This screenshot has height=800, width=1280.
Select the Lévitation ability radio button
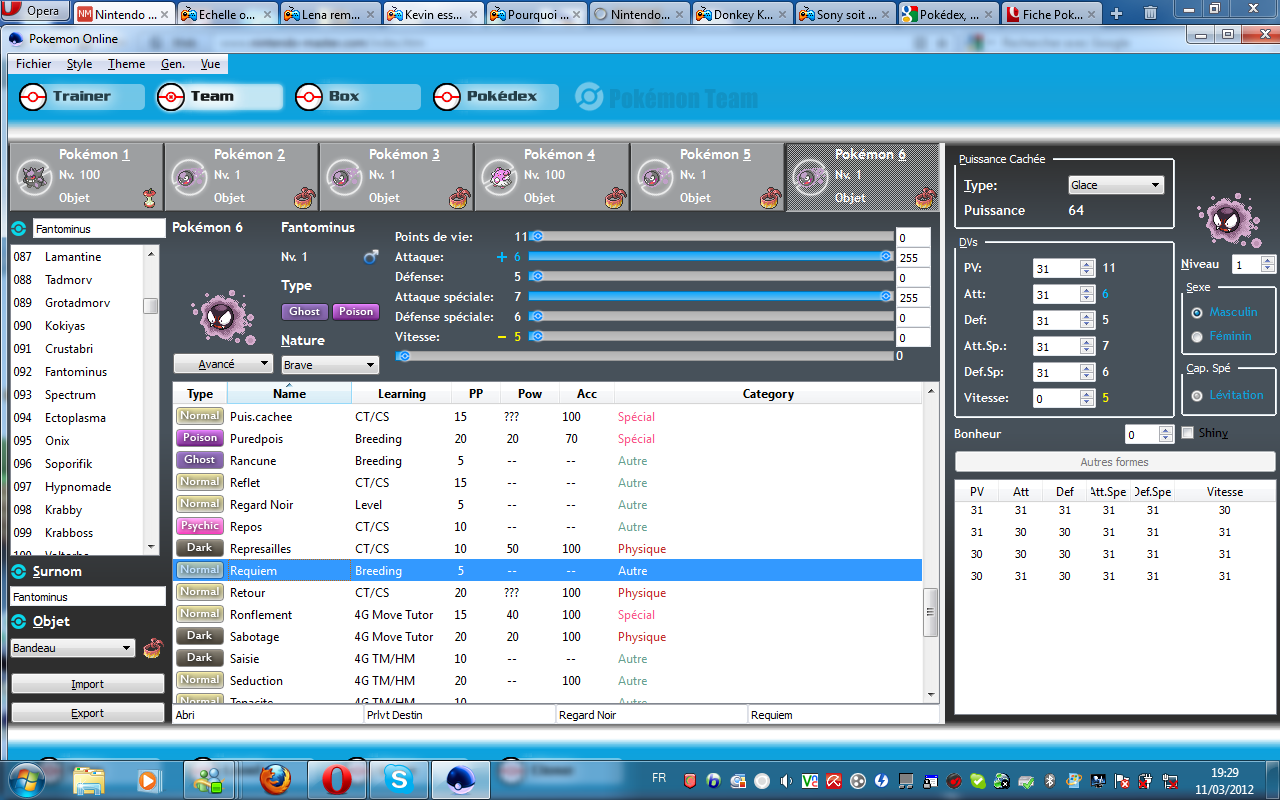pos(1197,395)
